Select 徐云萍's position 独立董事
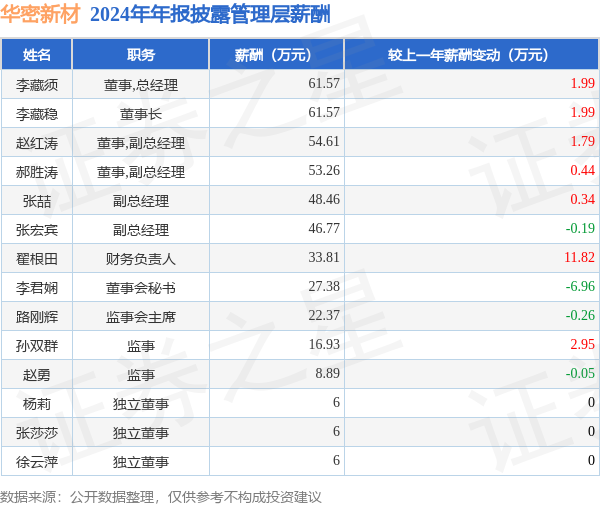Viewport: 600px width, 506px height. [x=141, y=462]
